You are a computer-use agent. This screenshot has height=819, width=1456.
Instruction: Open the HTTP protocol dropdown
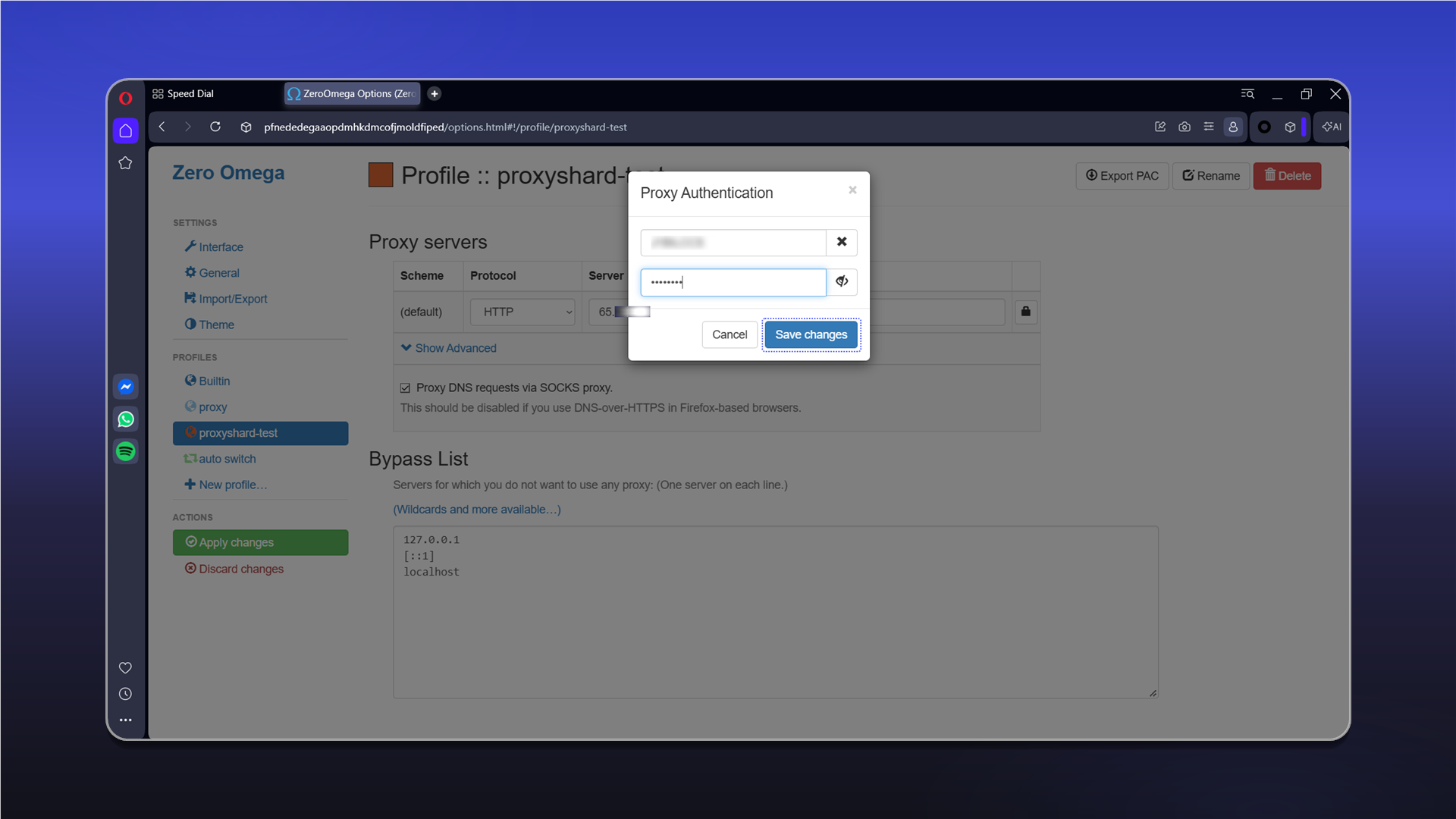(x=522, y=312)
